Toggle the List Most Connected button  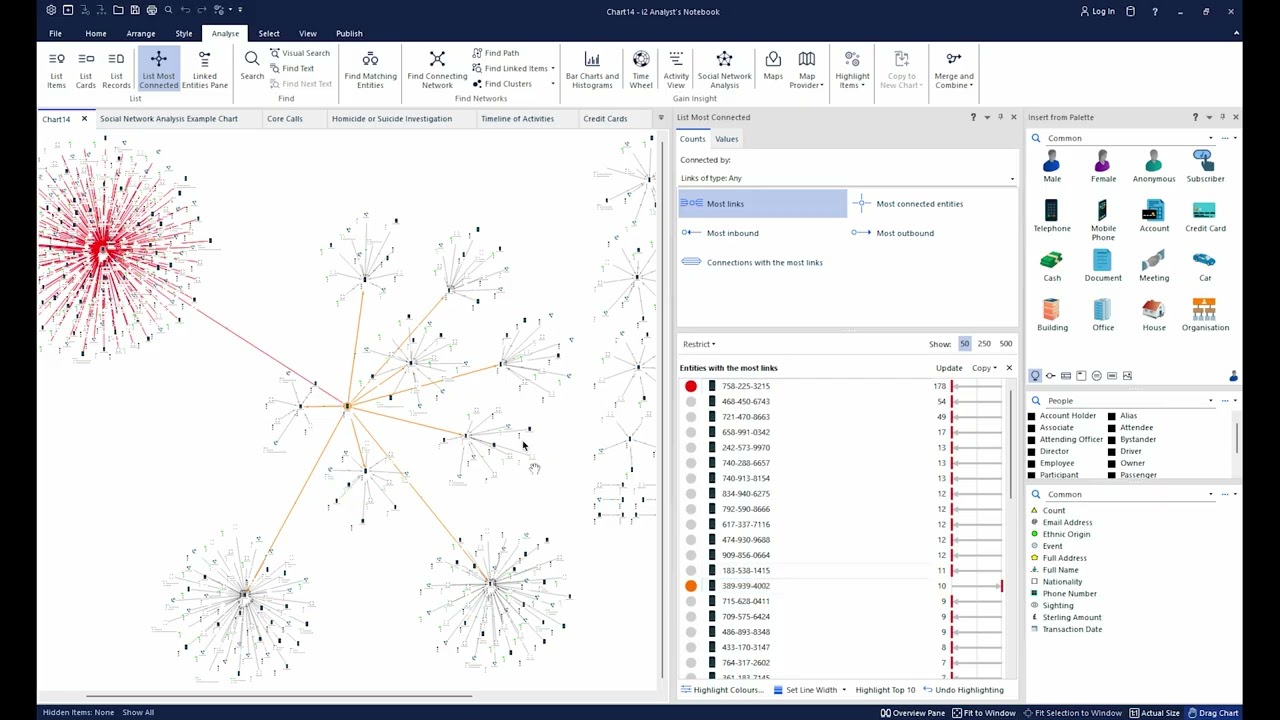pyautogui.click(x=158, y=70)
